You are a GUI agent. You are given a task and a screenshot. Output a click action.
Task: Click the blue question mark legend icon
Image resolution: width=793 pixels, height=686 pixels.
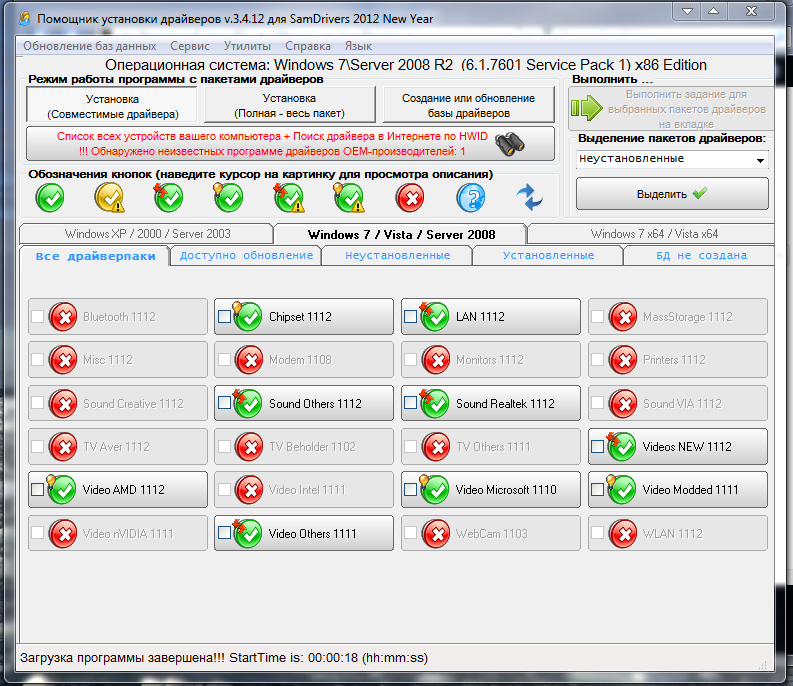point(470,197)
